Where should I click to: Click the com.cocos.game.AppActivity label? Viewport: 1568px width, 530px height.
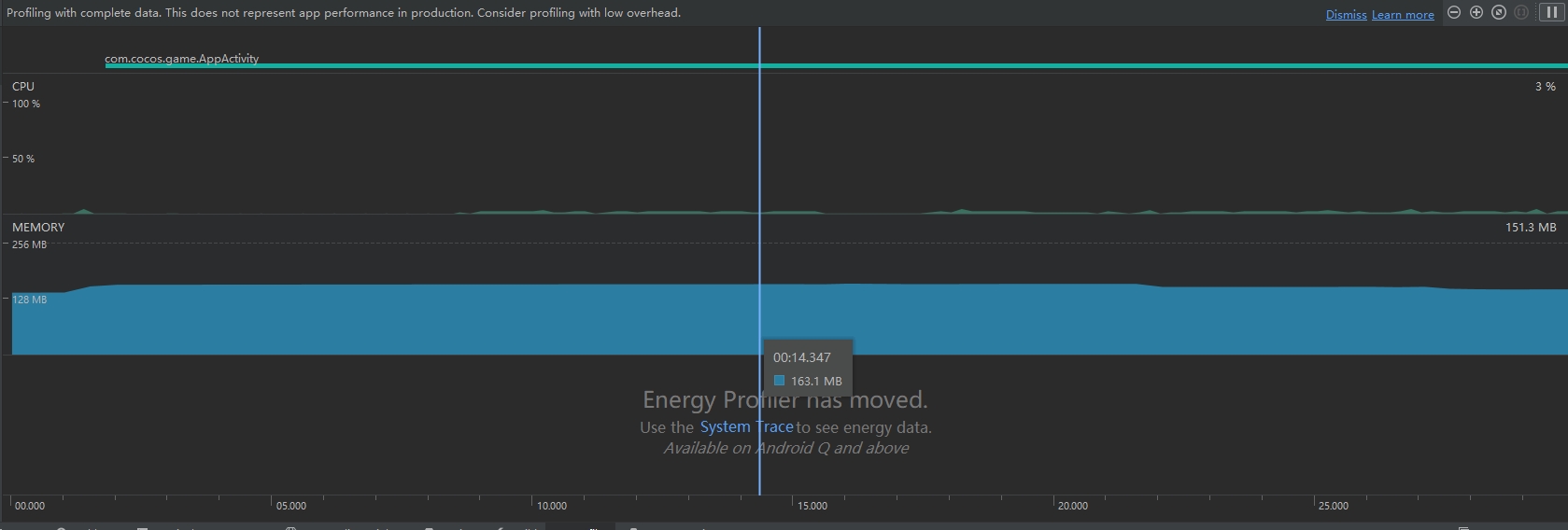pos(181,58)
